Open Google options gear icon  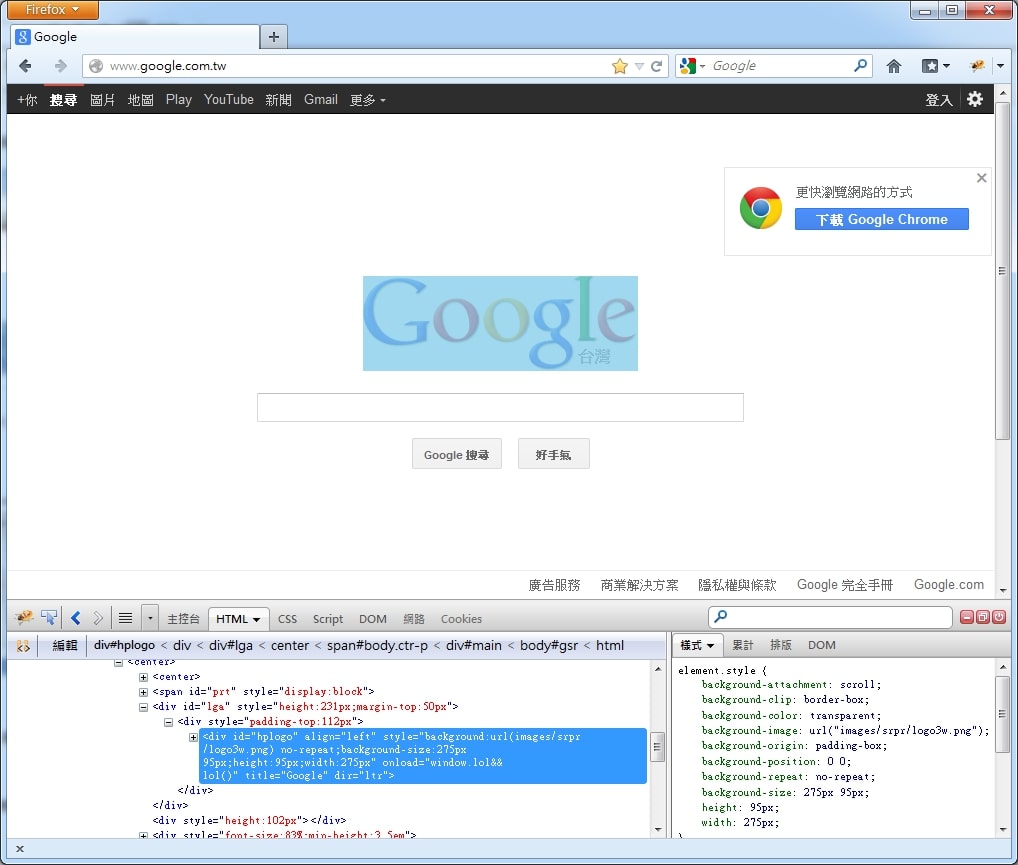[x=975, y=99]
